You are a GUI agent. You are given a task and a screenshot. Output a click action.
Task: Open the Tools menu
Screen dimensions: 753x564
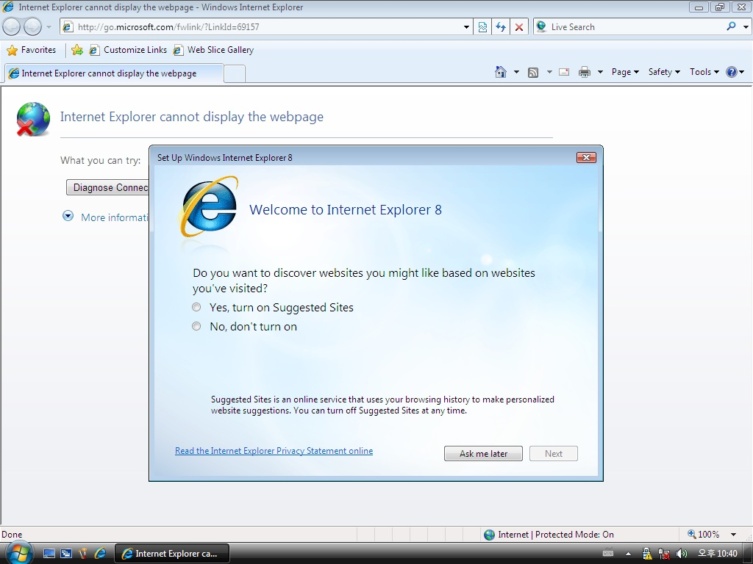click(704, 72)
